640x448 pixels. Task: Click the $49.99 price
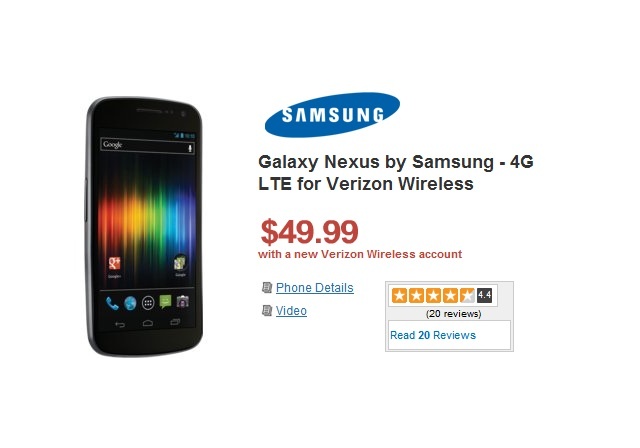(309, 232)
